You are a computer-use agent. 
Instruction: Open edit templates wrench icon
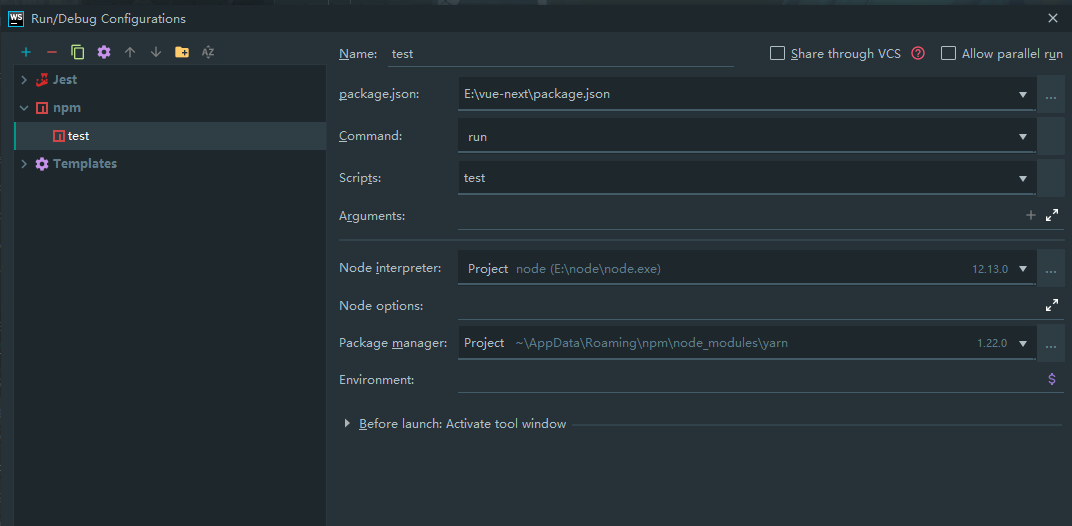click(x=104, y=52)
